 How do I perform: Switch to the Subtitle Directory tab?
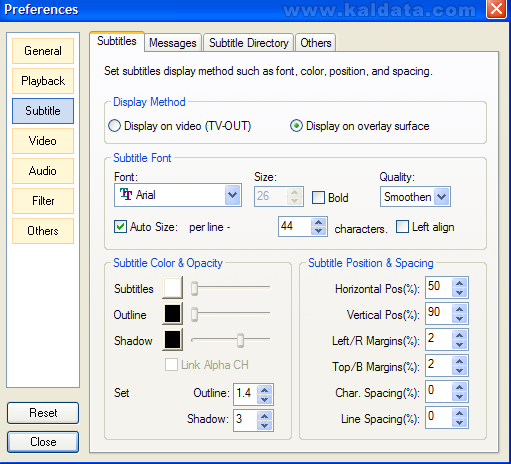pos(249,43)
